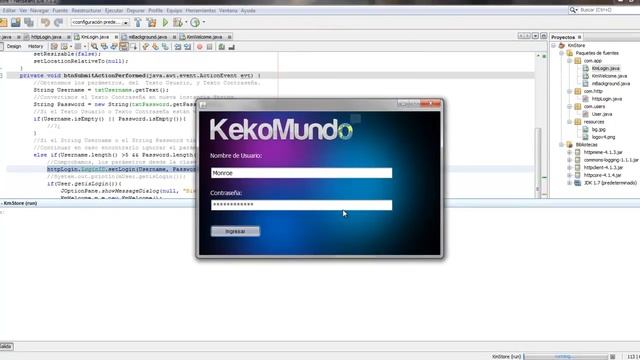The width and height of the screenshot is (640, 360).
Task: Click search magnifier icon at top right
Action: pos(573,10)
